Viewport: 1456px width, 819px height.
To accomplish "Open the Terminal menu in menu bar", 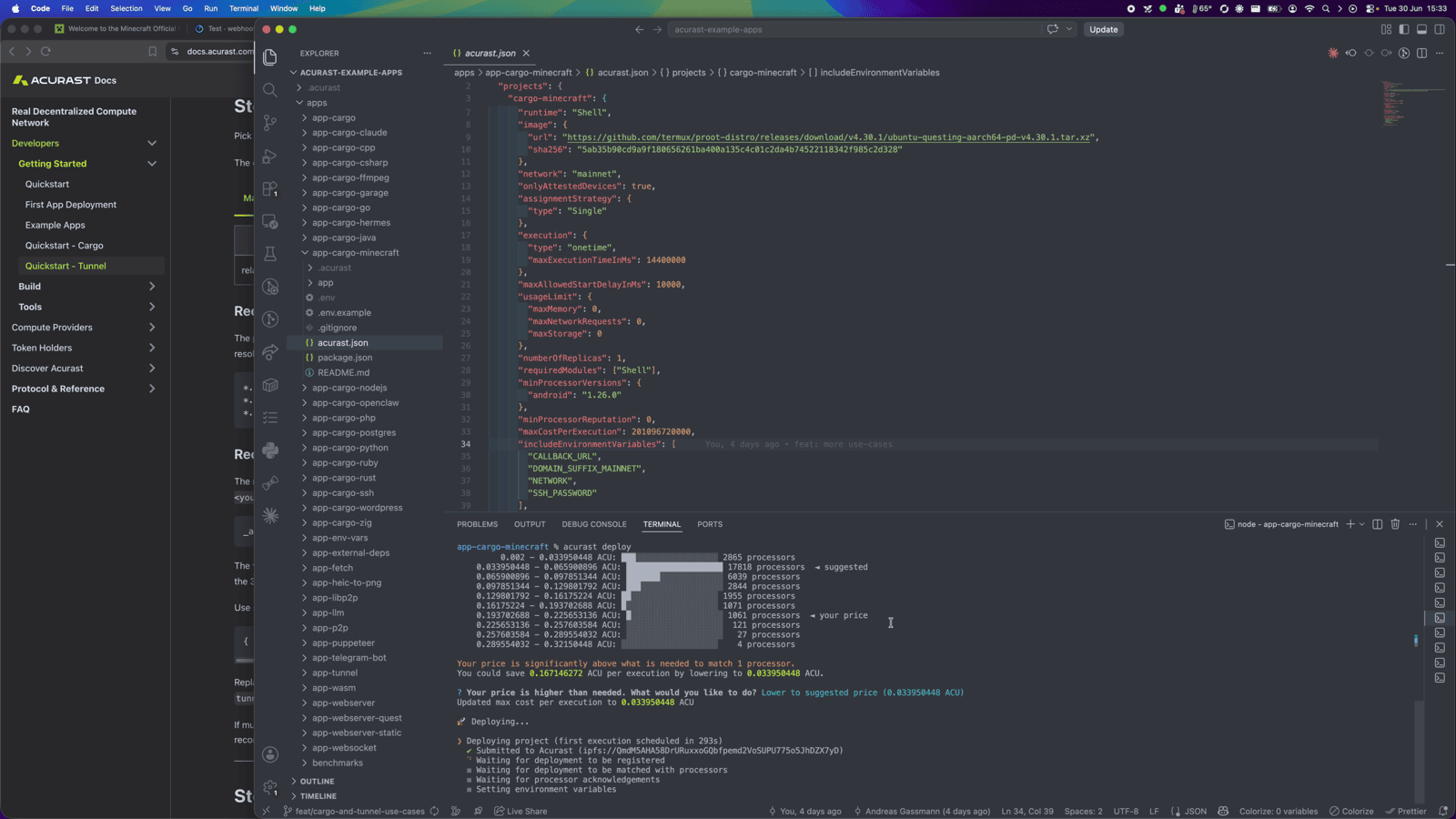I will click(243, 8).
